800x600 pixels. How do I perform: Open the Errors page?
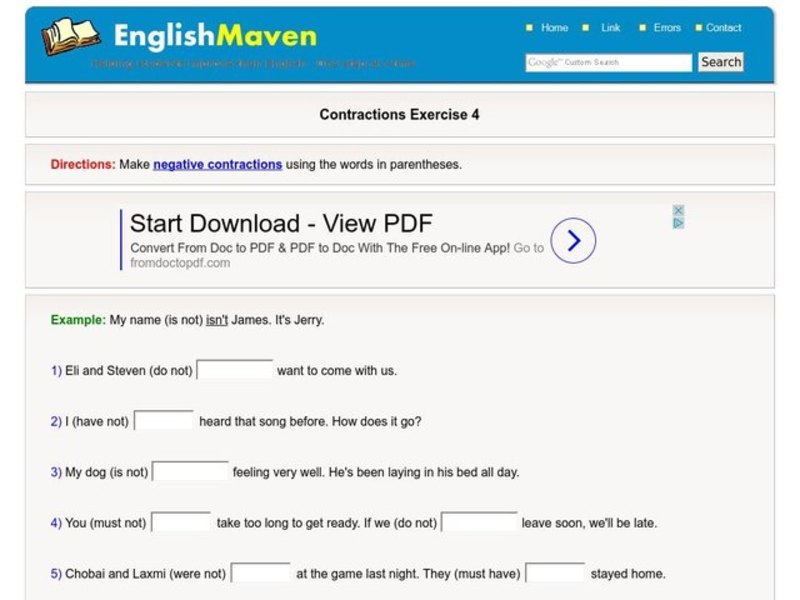(x=666, y=28)
